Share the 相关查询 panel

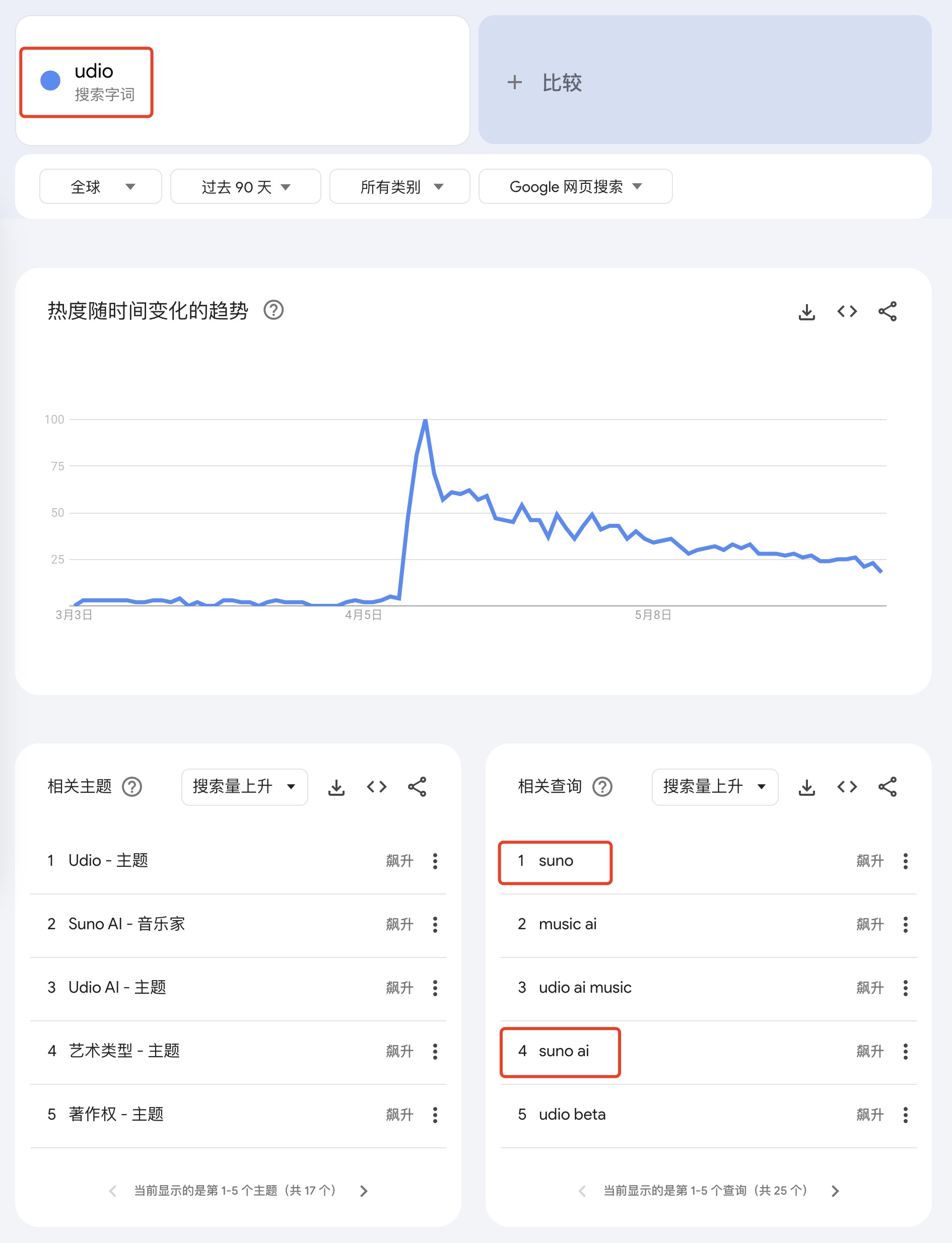(888, 787)
